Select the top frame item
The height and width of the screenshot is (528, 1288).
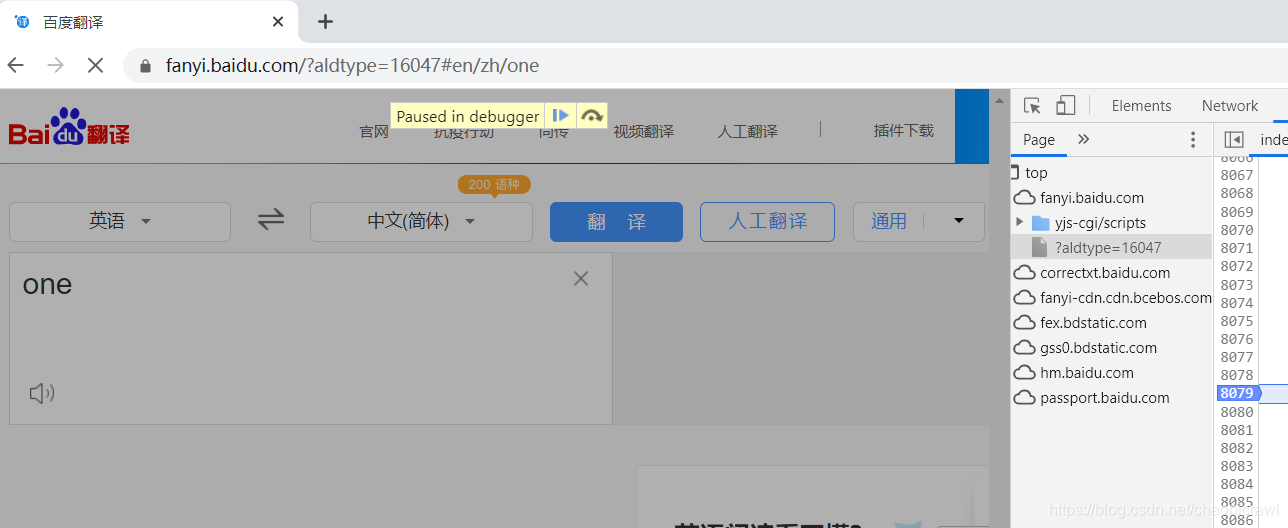click(x=1036, y=173)
